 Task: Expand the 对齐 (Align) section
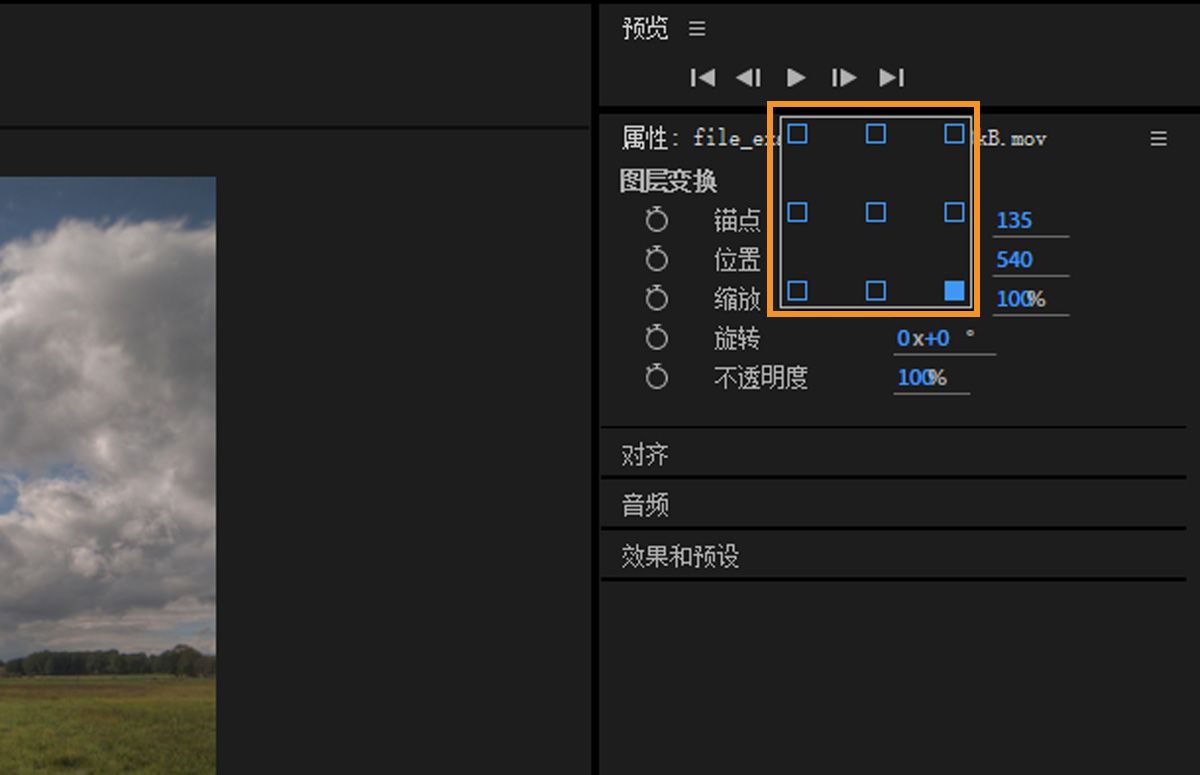click(643, 454)
